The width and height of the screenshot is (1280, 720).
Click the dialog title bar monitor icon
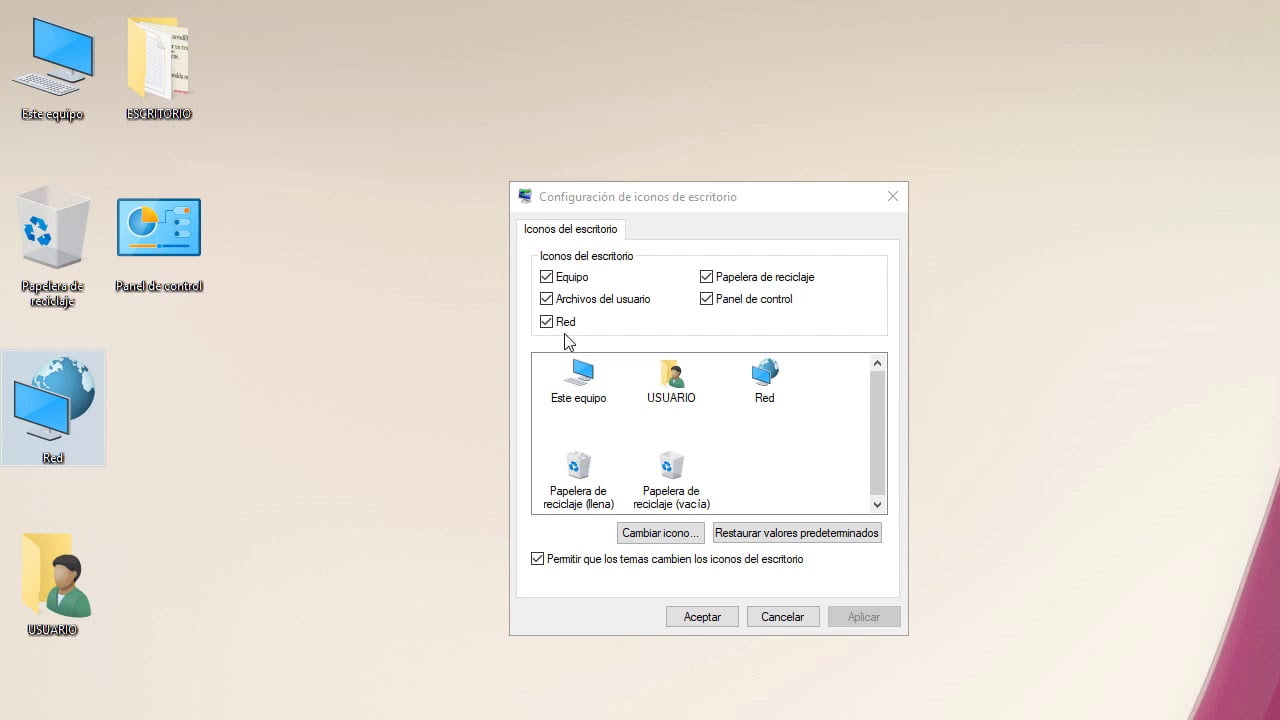tap(525, 196)
